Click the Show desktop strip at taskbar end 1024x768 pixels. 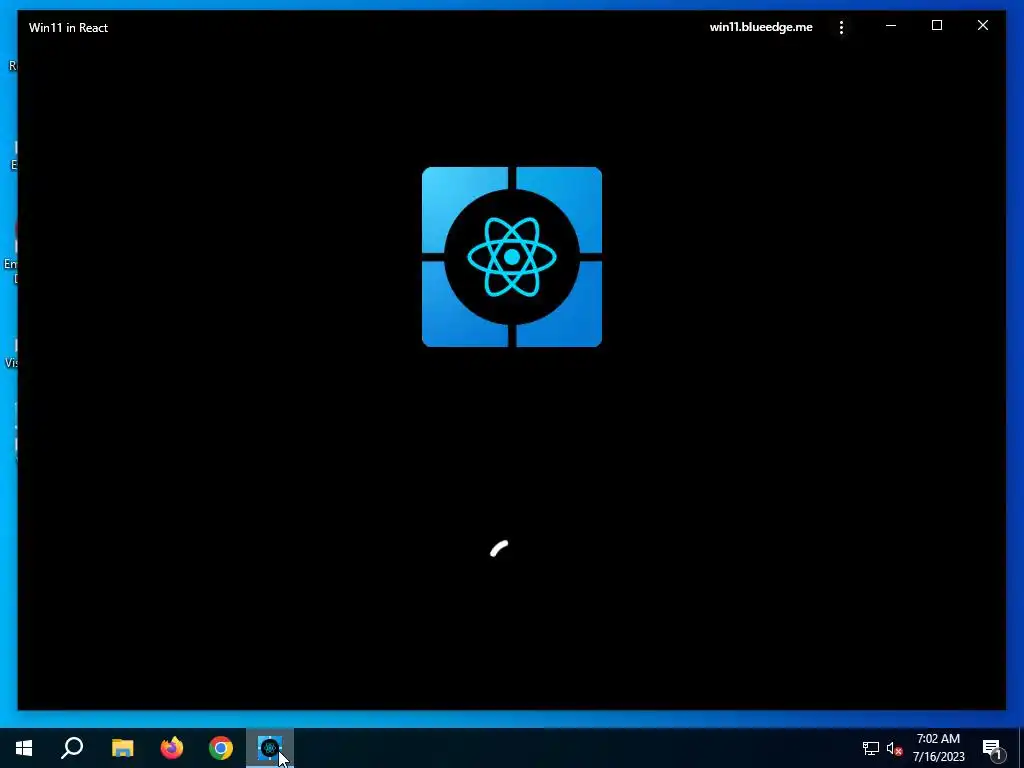click(1021, 748)
